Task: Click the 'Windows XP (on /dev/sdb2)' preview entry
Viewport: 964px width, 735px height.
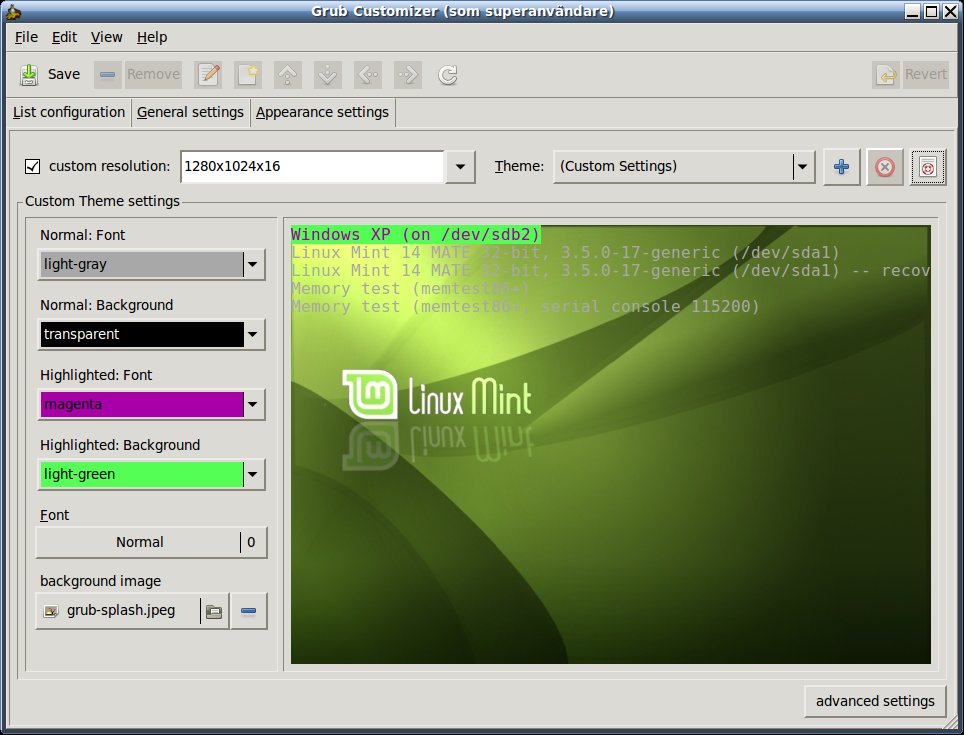Action: click(416, 234)
